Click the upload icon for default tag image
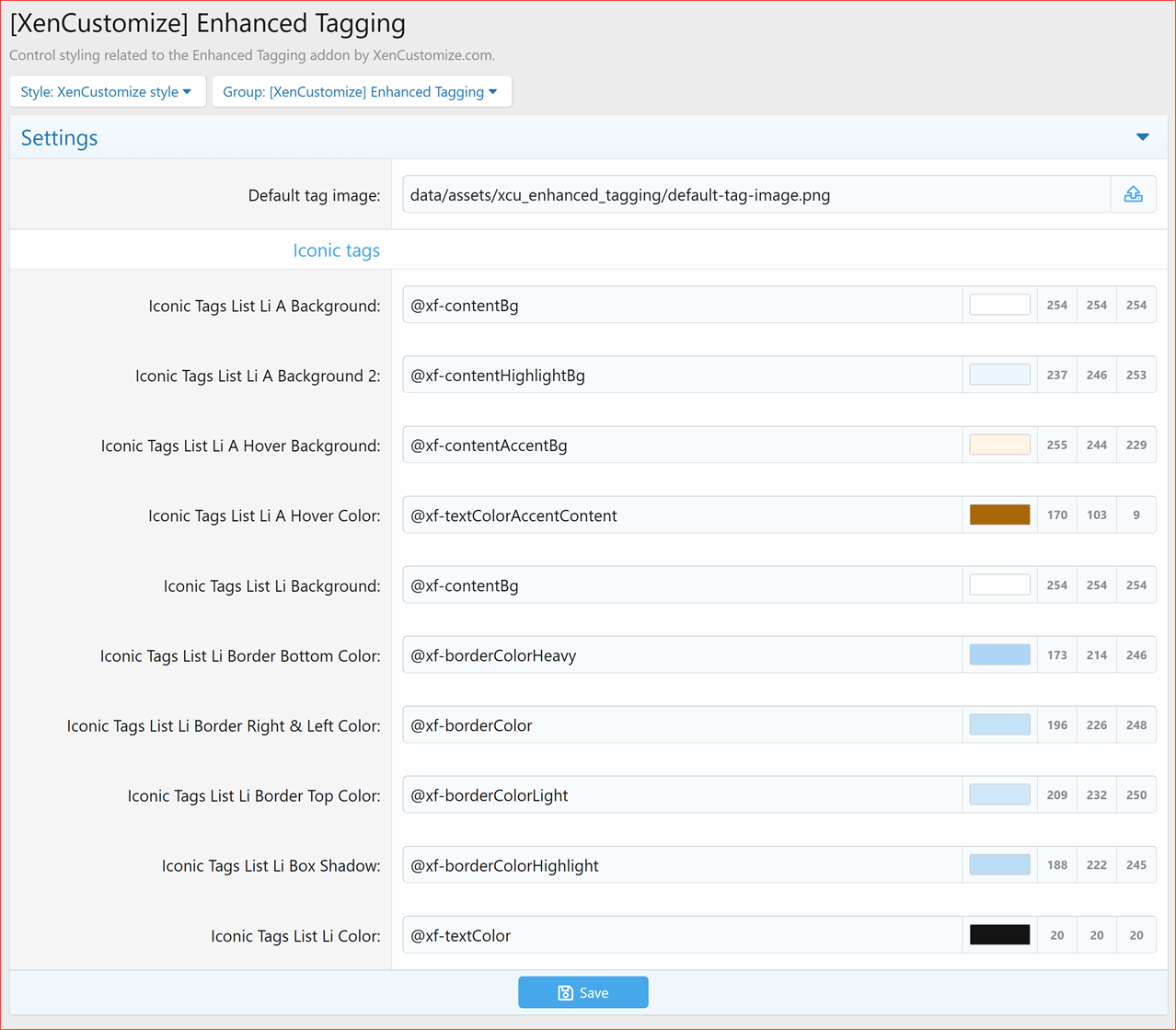1176x1030 pixels. click(x=1133, y=194)
